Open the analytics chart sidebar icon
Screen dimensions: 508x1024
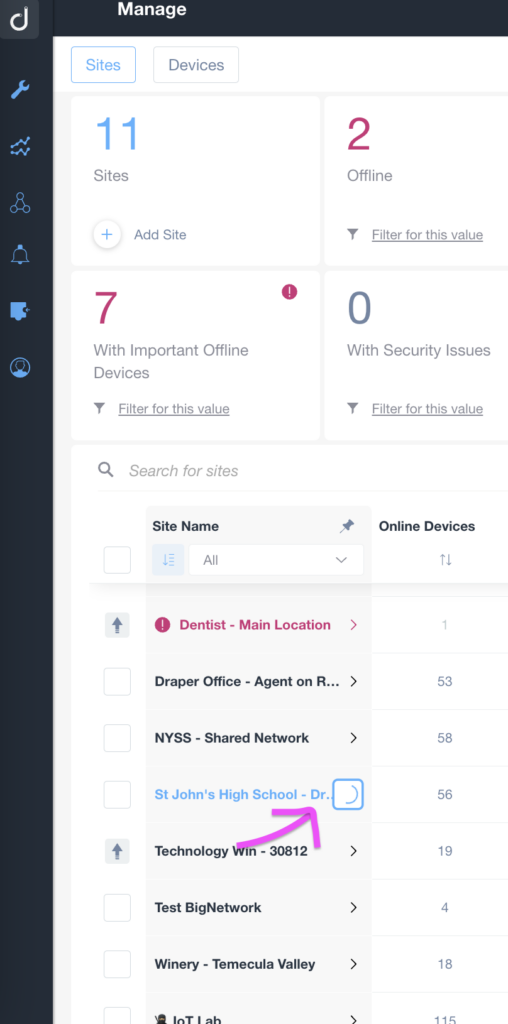(20, 146)
